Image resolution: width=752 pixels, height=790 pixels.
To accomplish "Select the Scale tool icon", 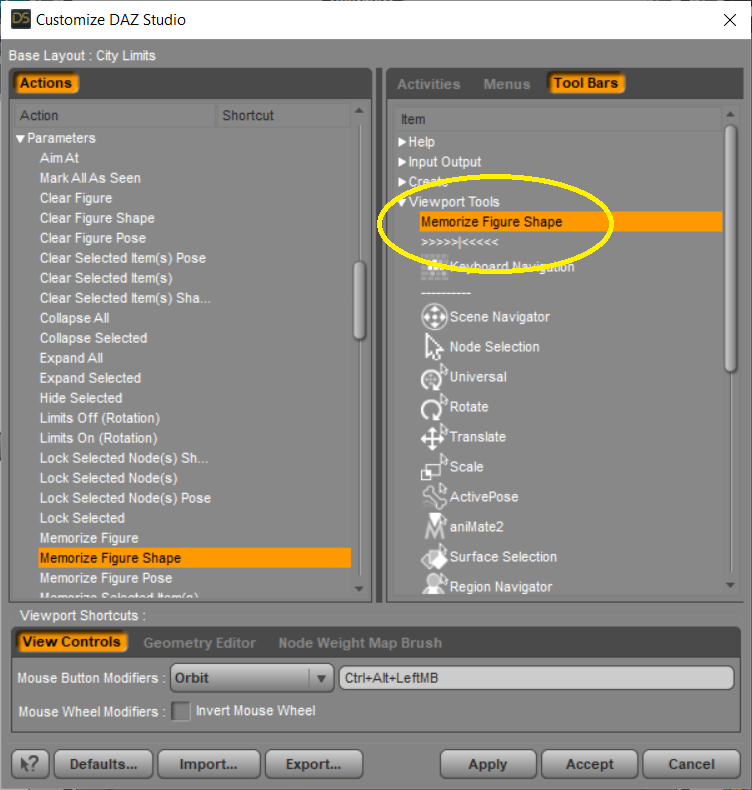I will (x=434, y=467).
